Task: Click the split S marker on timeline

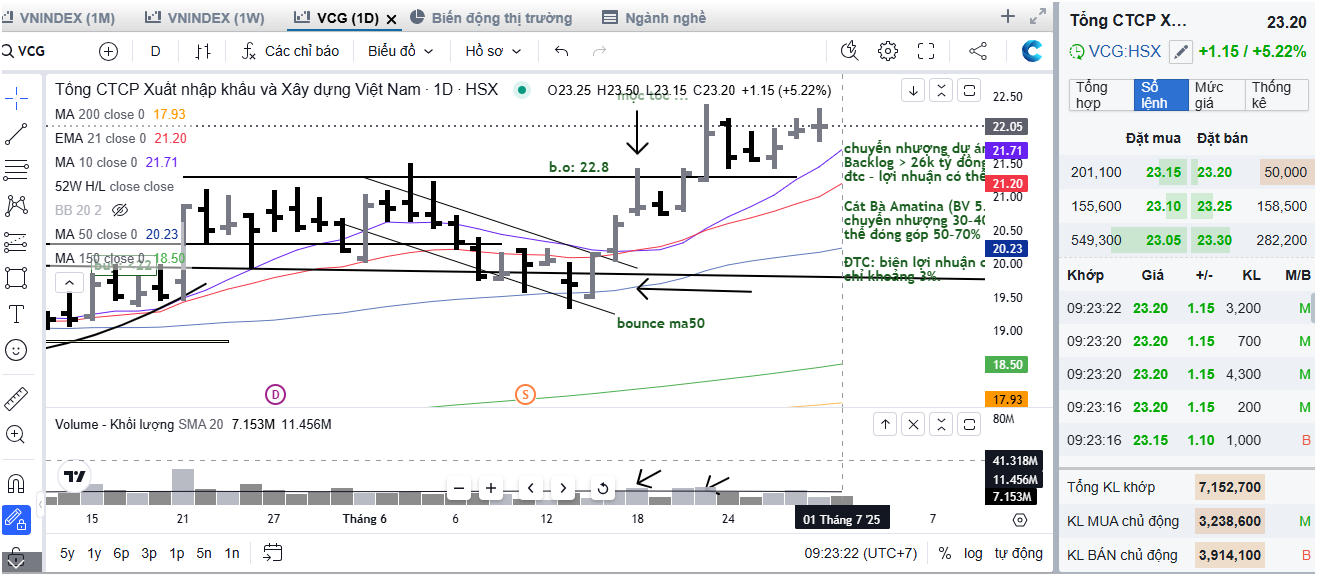Action: pyautogui.click(x=525, y=394)
